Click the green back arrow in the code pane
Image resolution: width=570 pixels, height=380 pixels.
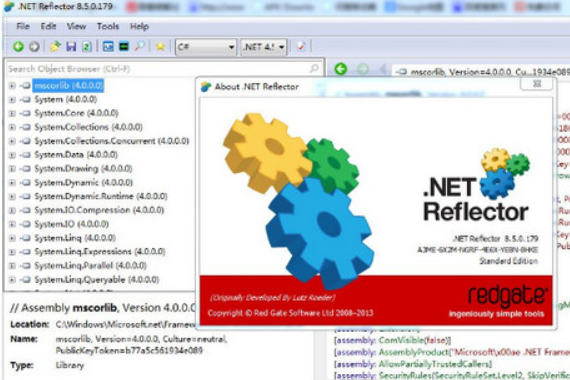(x=341, y=69)
